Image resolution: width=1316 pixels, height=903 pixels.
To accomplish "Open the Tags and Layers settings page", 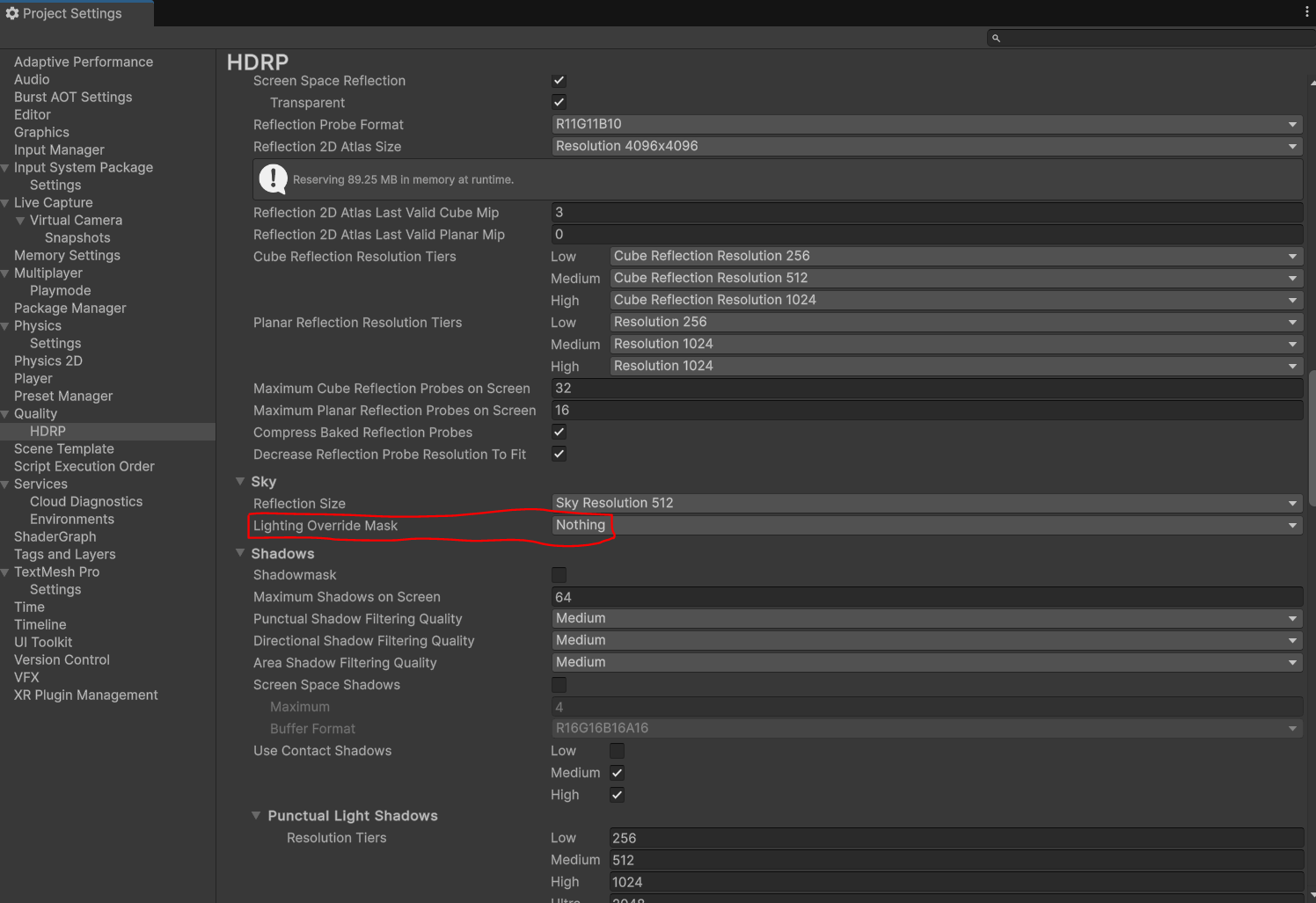I will coord(64,554).
